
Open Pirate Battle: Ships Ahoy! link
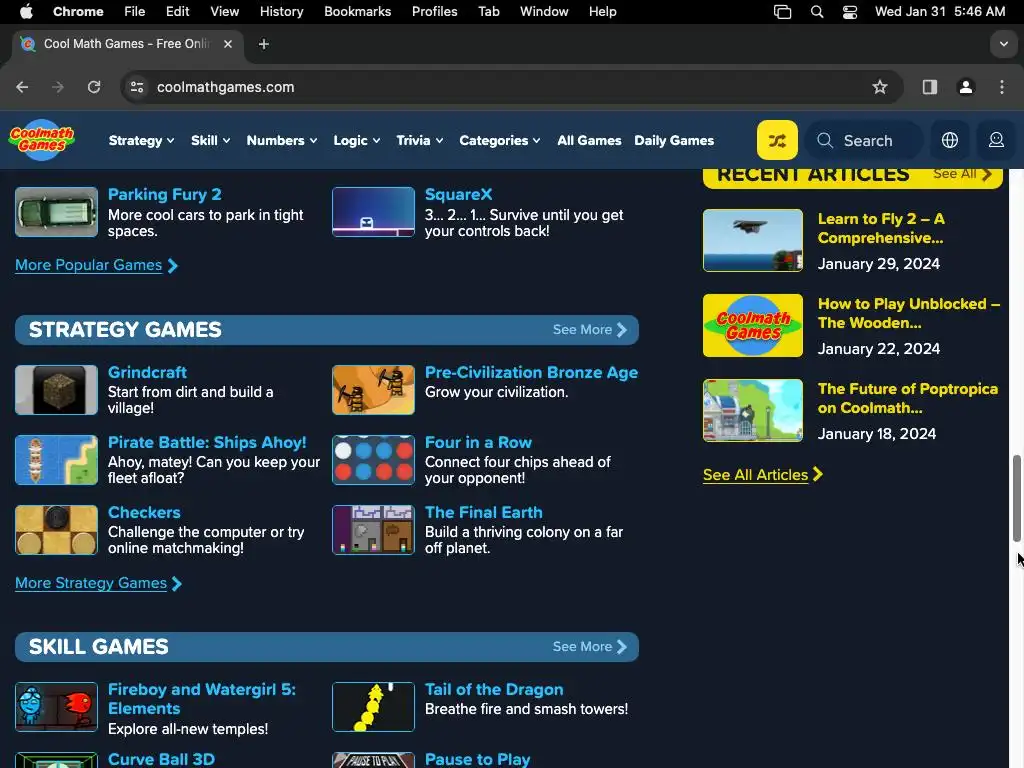pos(206,442)
